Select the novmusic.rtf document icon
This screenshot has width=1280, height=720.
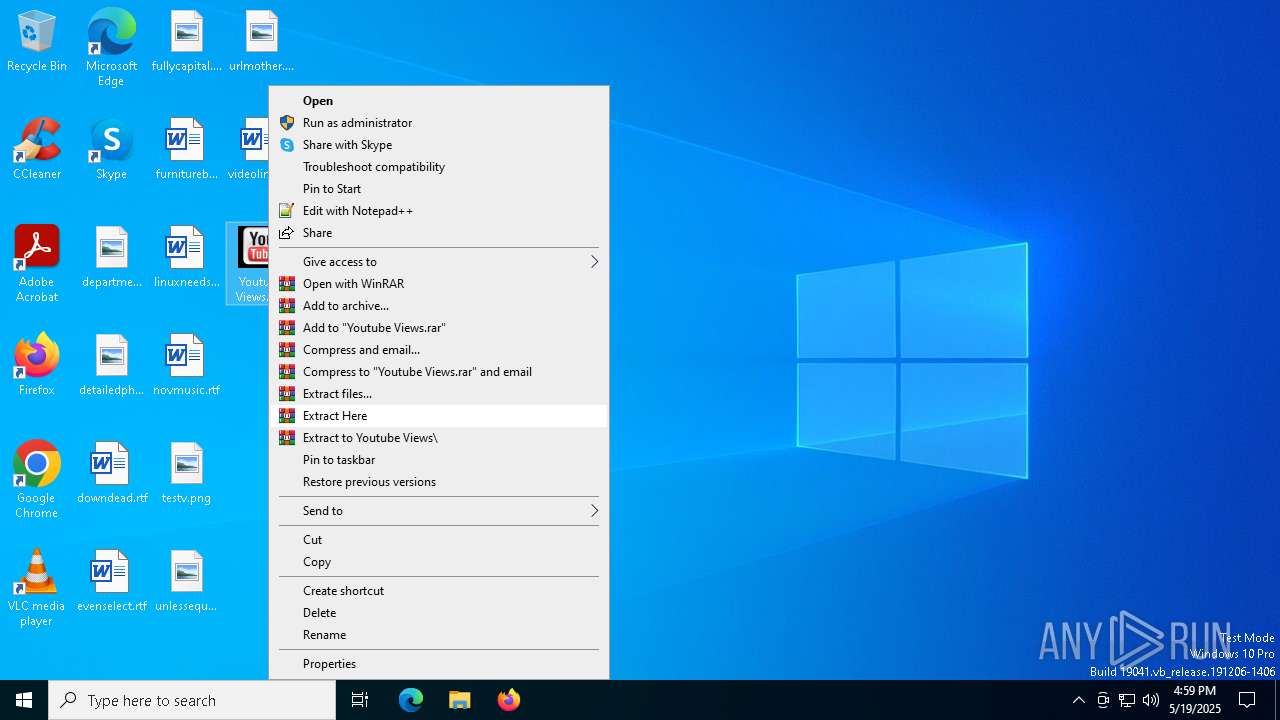tap(186, 366)
